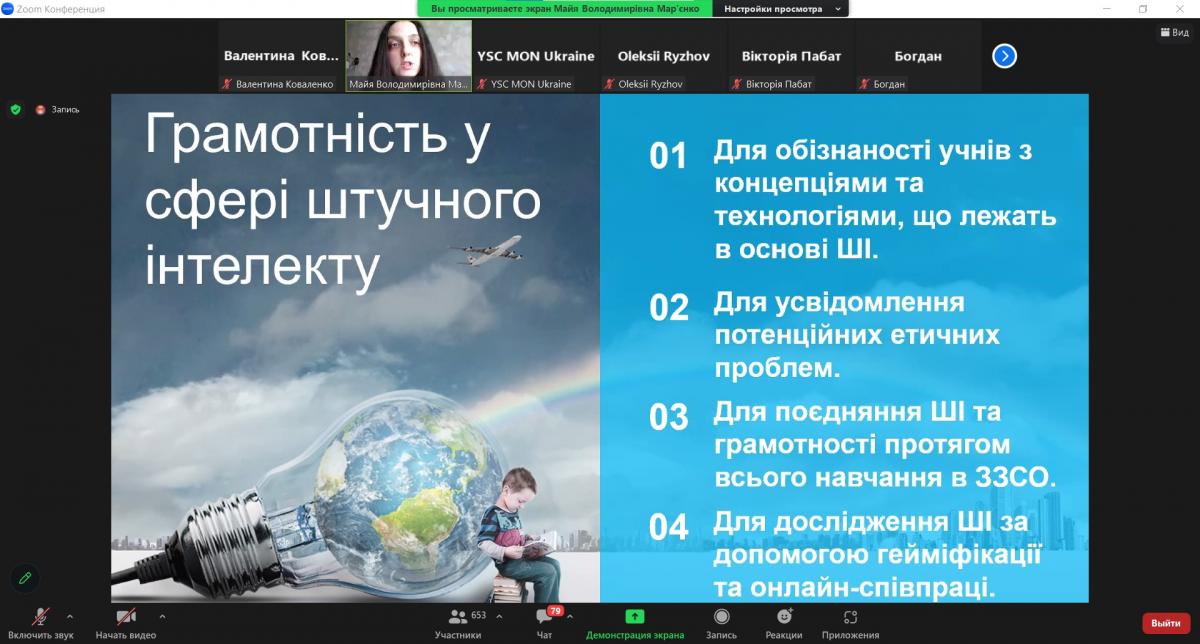Expand the options arrow beside Чат
The width and height of the screenshot is (1200, 644).
coord(570,616)
